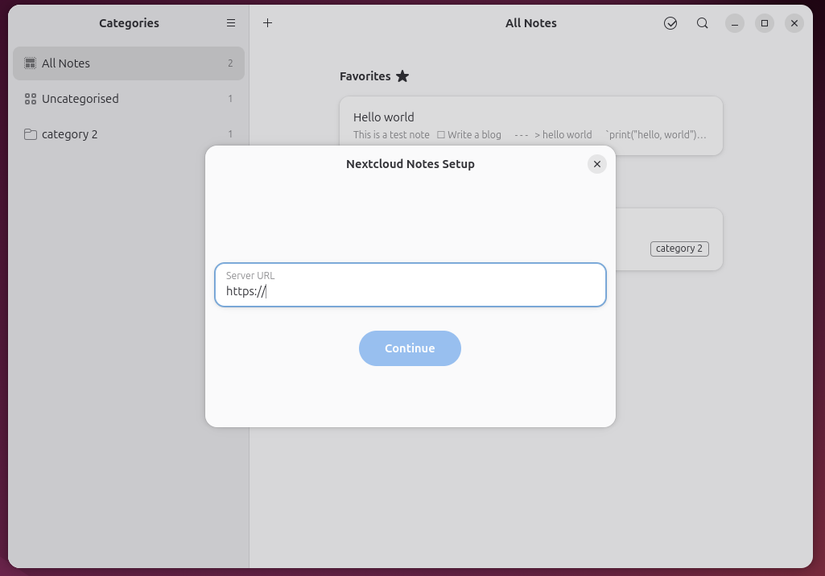The width and height of the screenshot is (825, 576).
Task: Open search with magnifier icon
Action: pos(702,23)
